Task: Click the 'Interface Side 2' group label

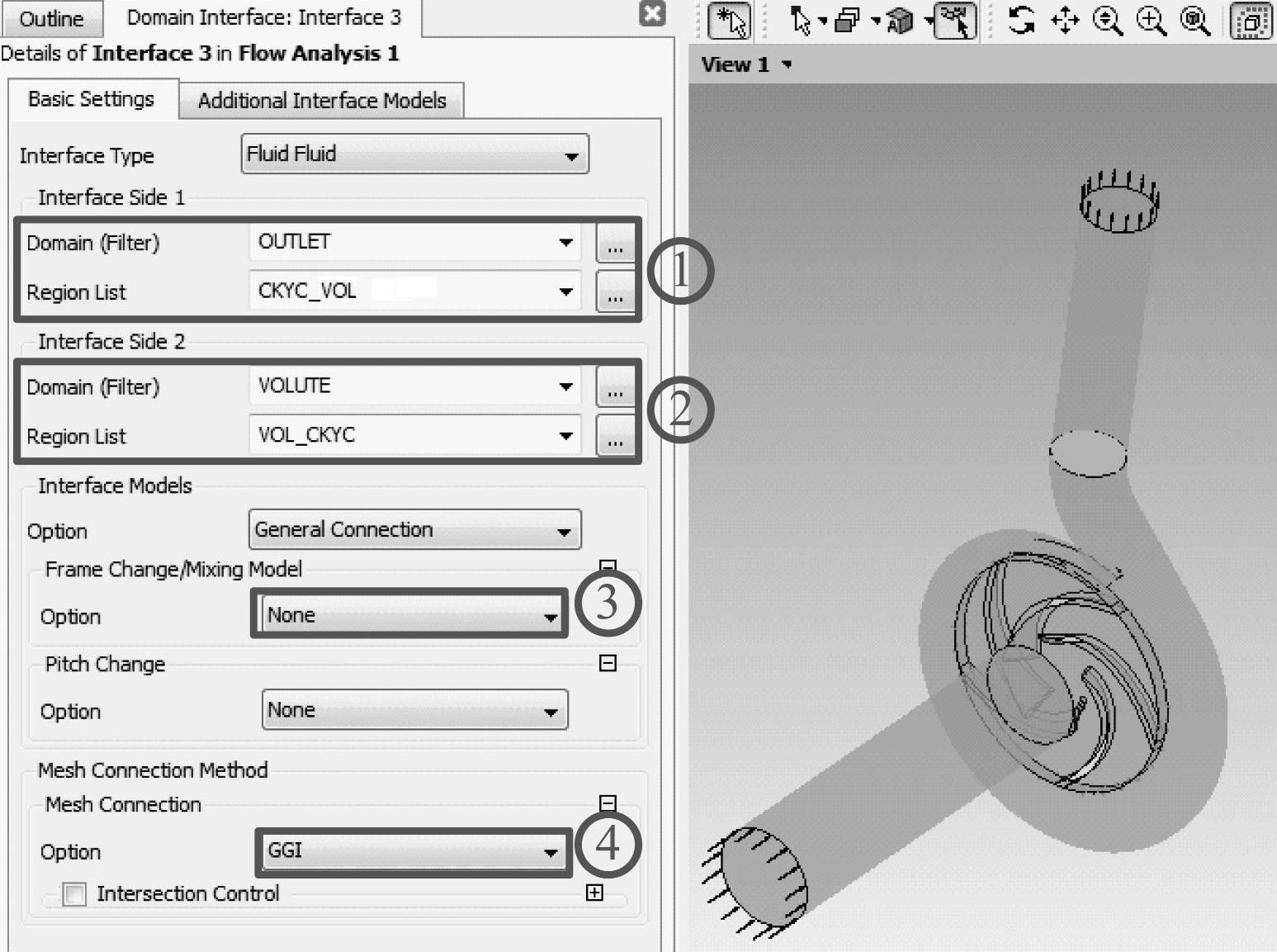Action: tap(111, 342)
